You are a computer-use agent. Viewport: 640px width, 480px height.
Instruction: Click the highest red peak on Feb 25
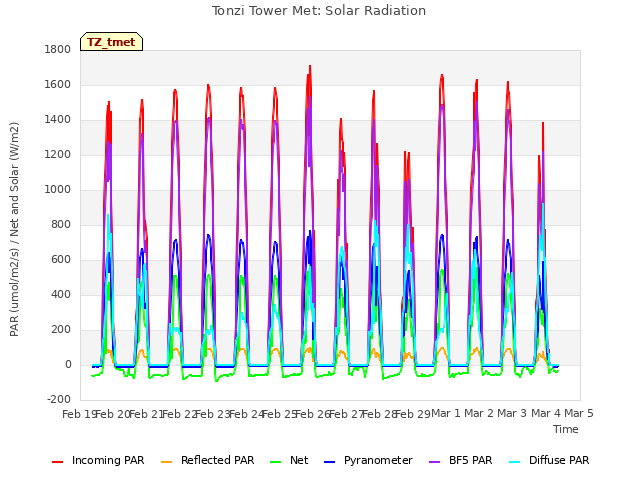pyautogui.click(x=310, y=66)
